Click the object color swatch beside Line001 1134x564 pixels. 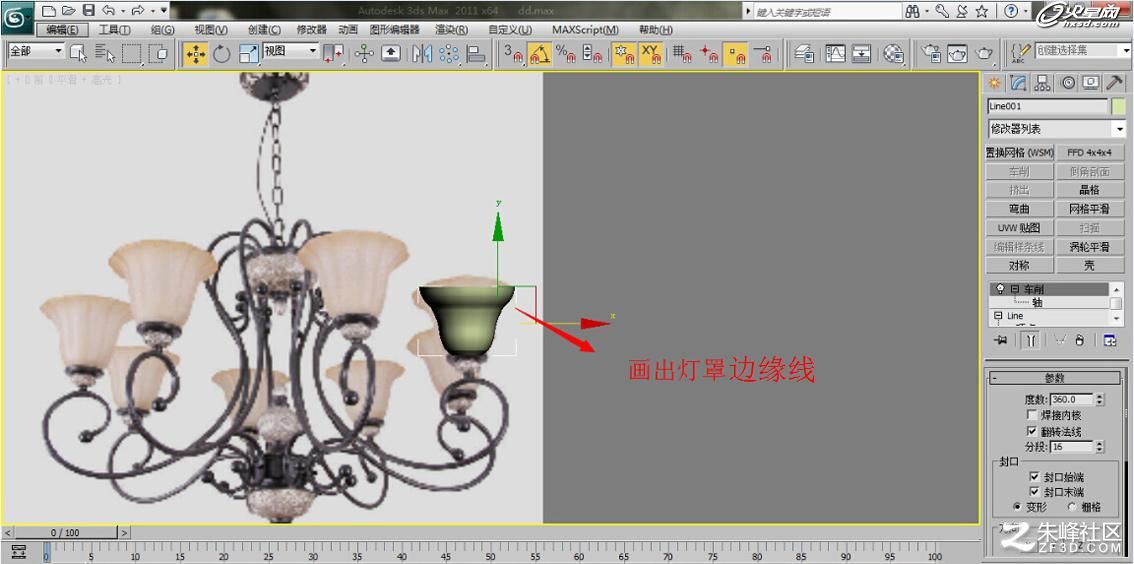pos(1119,107)
